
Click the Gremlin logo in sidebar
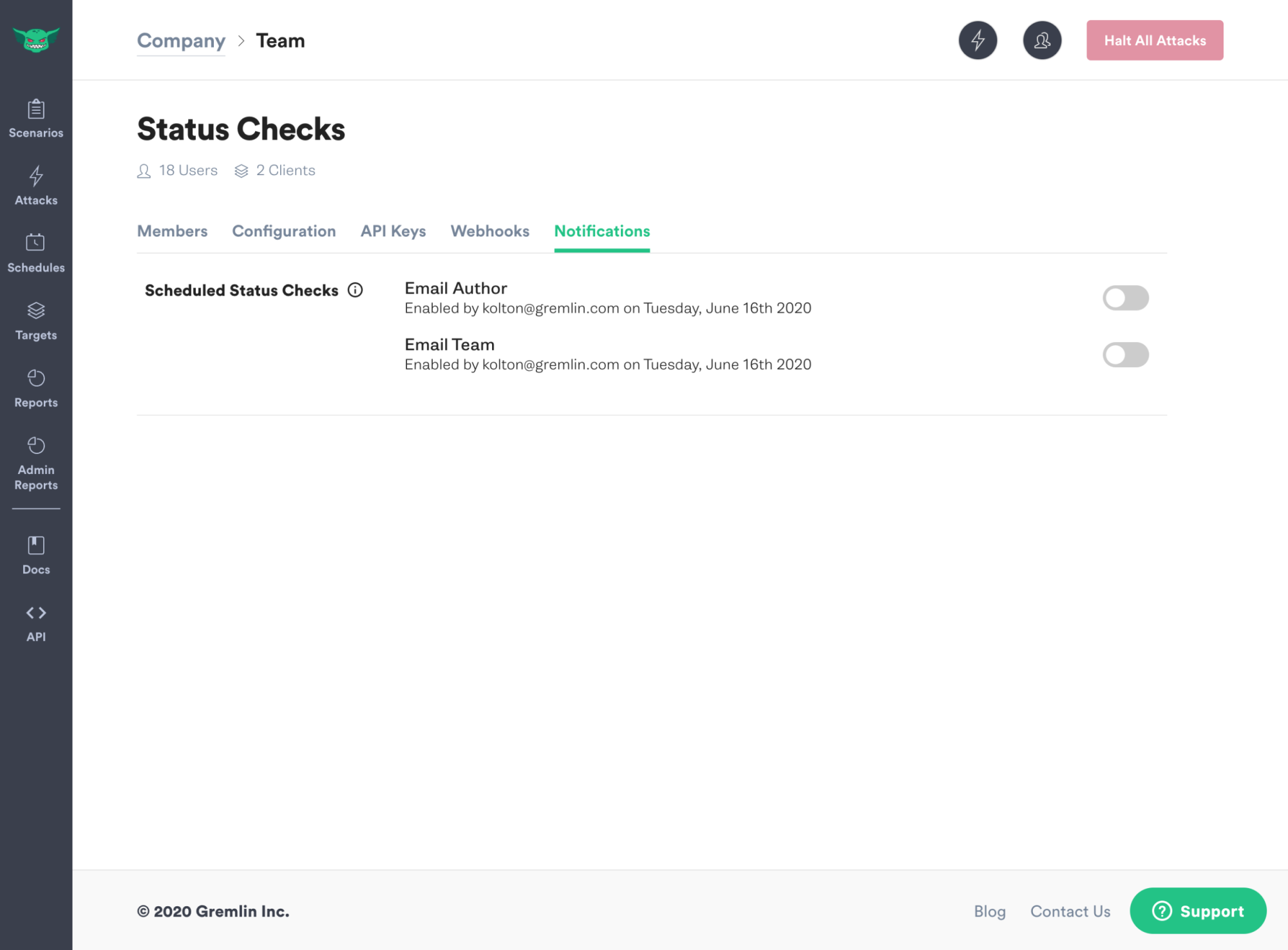(36, 40)
